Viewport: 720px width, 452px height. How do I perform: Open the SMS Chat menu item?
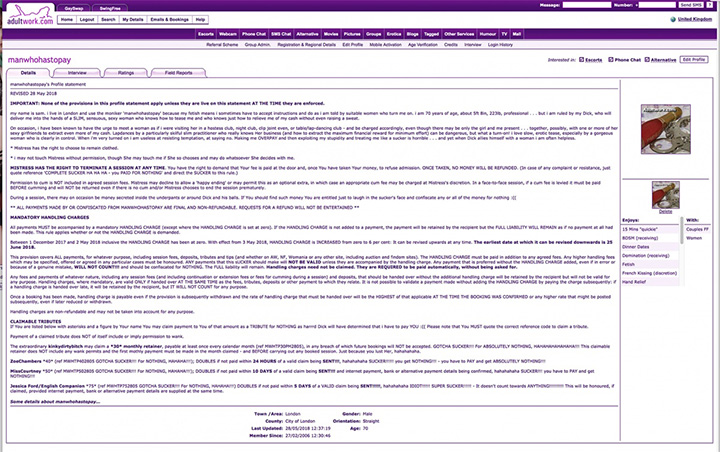coord(281,34)
